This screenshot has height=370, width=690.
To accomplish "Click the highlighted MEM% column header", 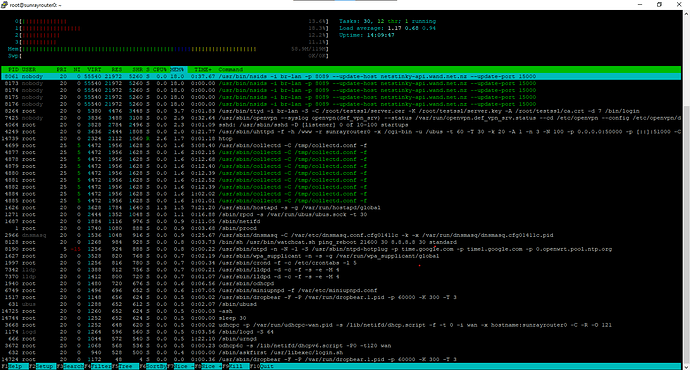I will coord(178,70).
